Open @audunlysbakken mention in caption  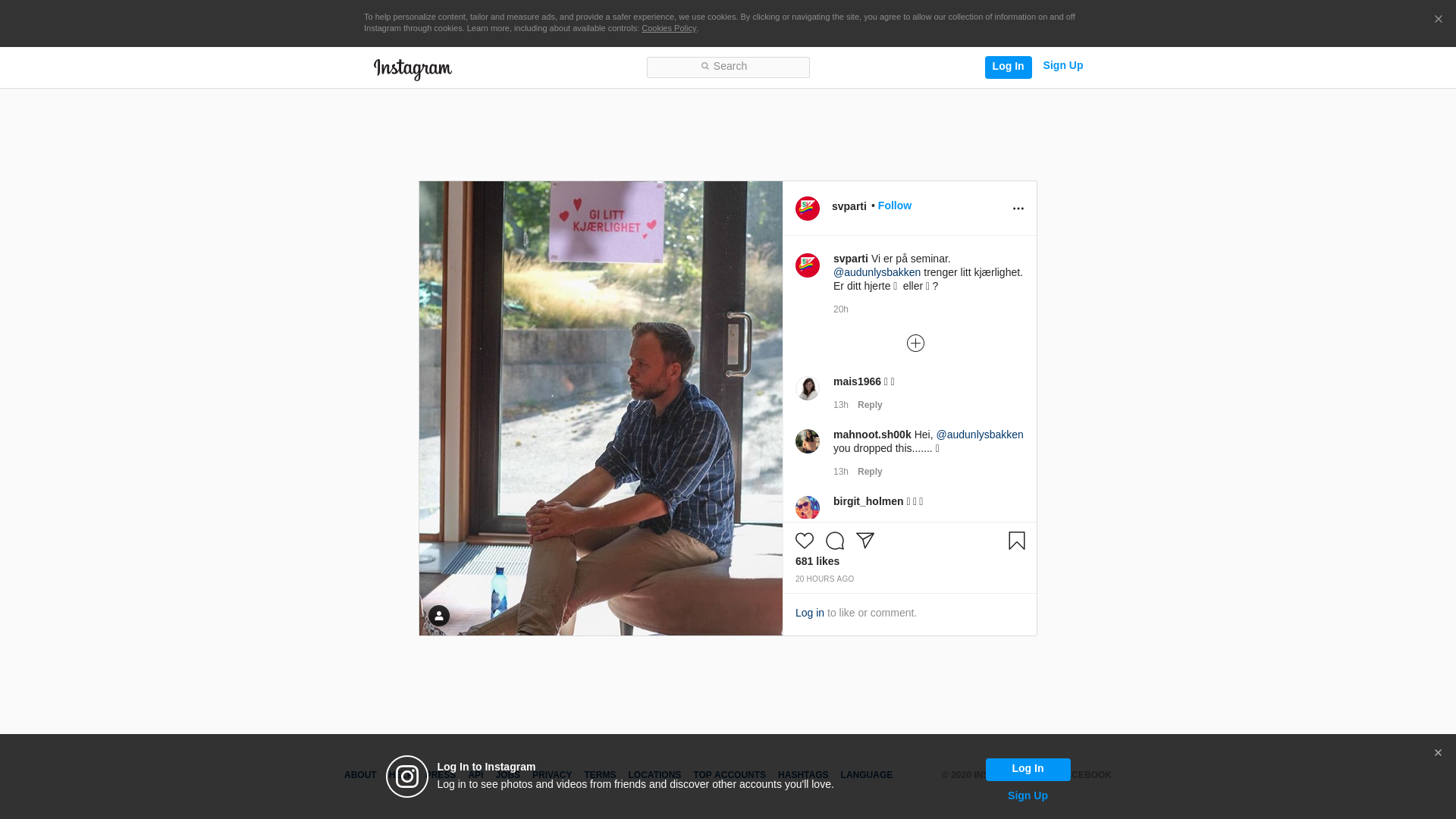coord(877,272)
